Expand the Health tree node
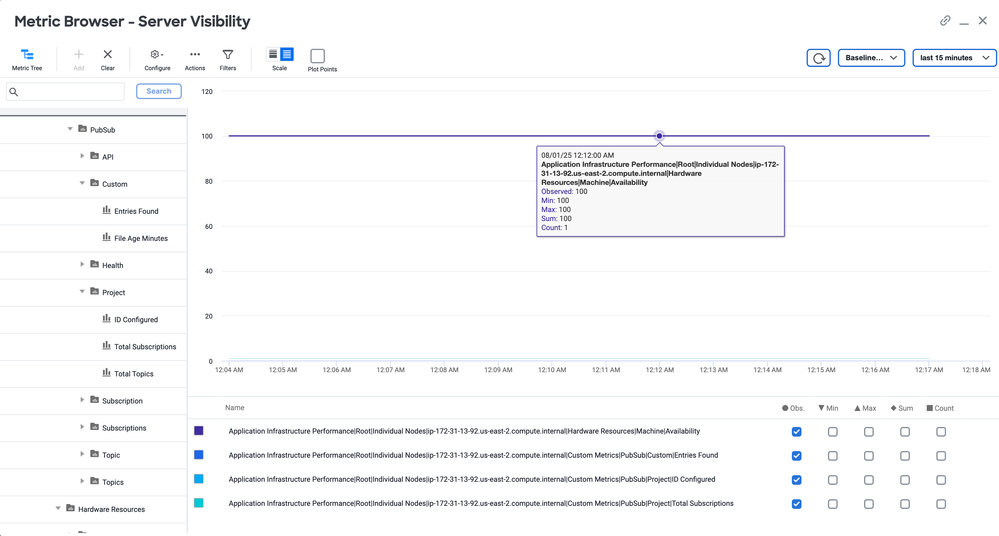The image size is (999, 536). [x=82, y=264]
